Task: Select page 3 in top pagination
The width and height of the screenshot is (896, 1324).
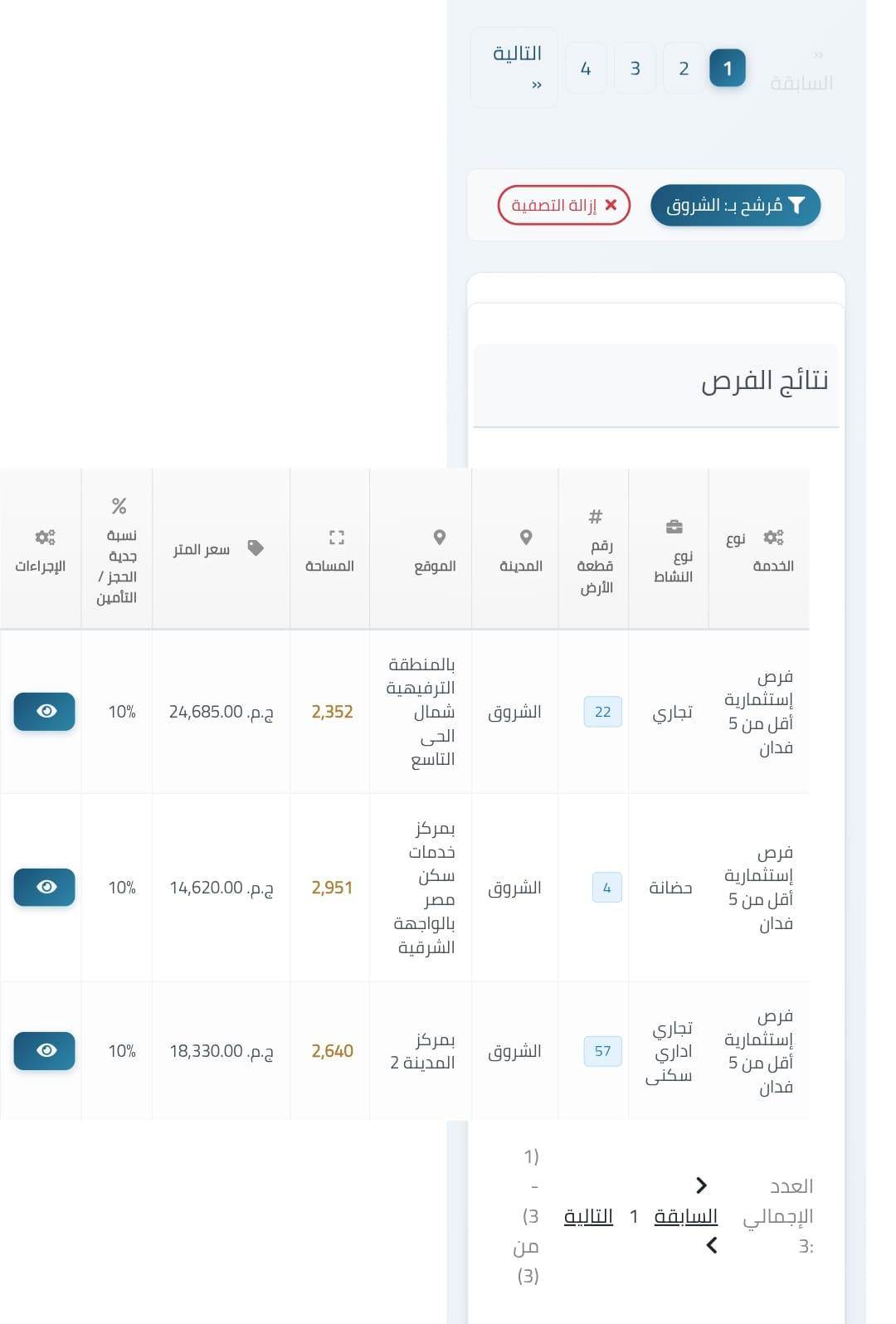Action: pos(635,68)
